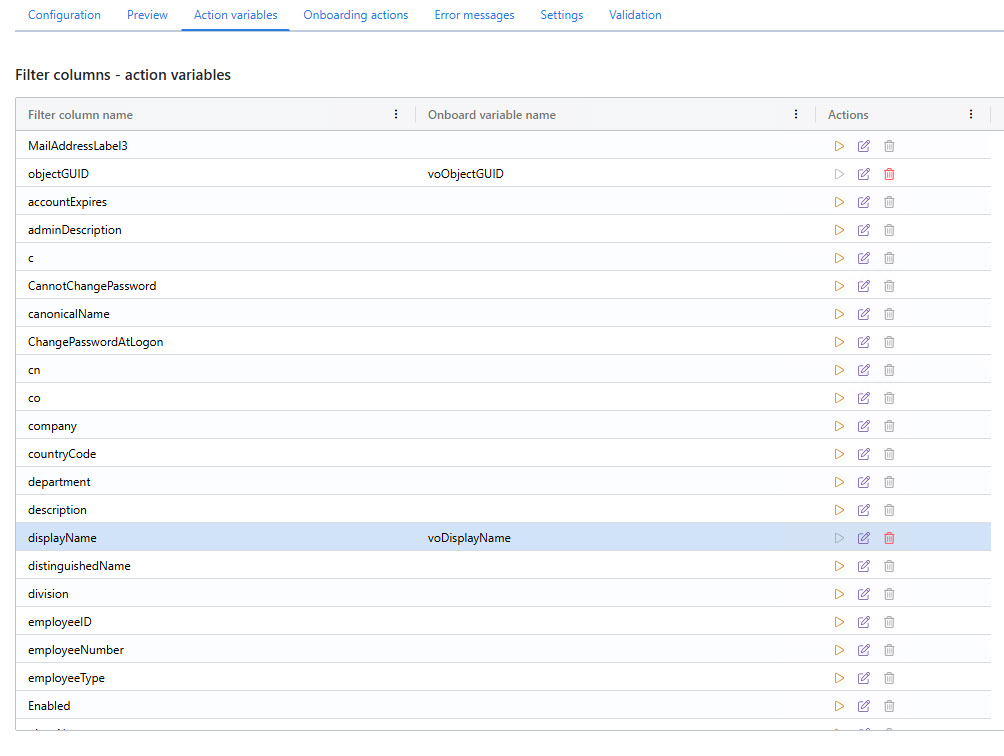Switch to the Error messages tab
The height and width of the screenshot is (756, 1004).
pyautogui.click(x=474, y=15)
